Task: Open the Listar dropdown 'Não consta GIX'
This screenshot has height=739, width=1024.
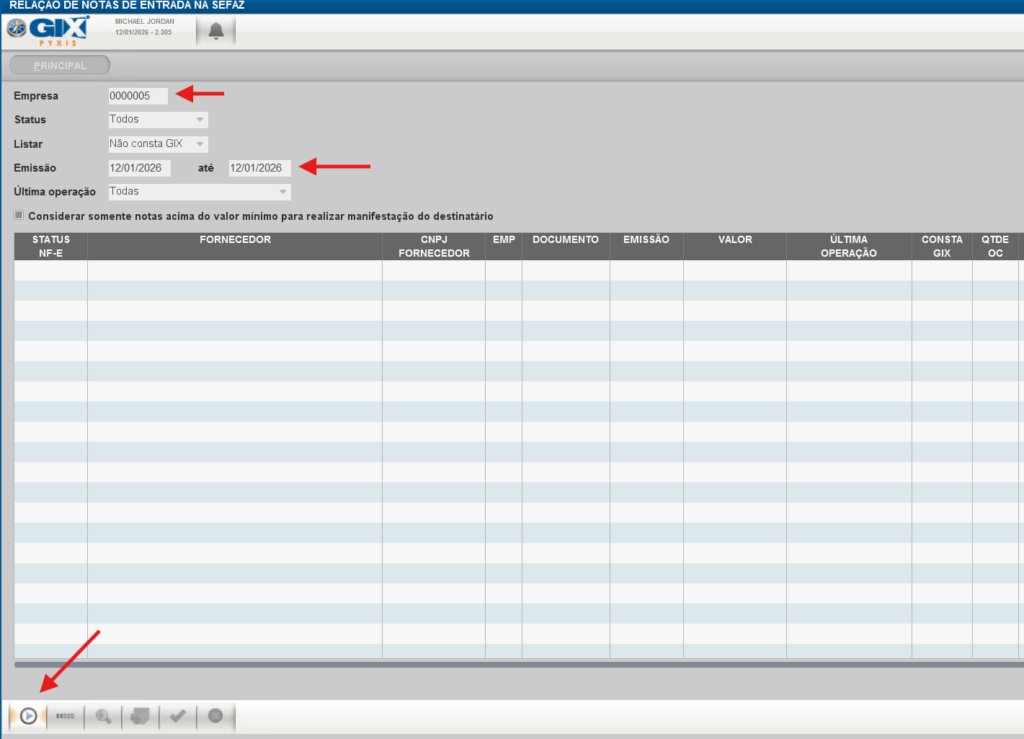Action: point(158,144)
